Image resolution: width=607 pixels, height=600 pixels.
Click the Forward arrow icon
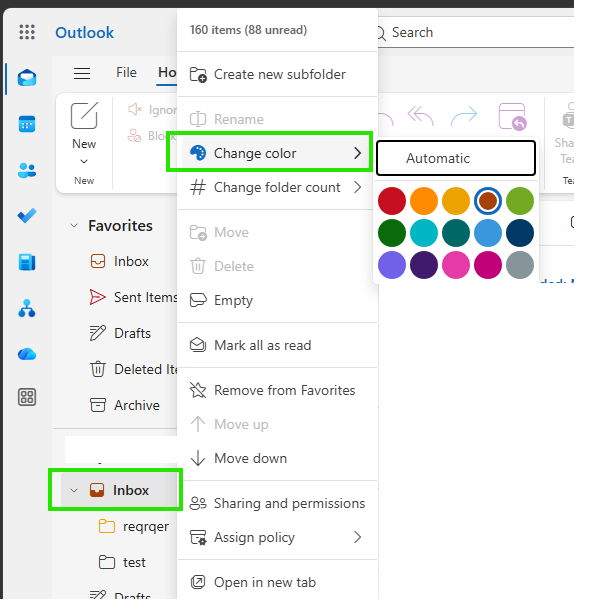(464, 115)
